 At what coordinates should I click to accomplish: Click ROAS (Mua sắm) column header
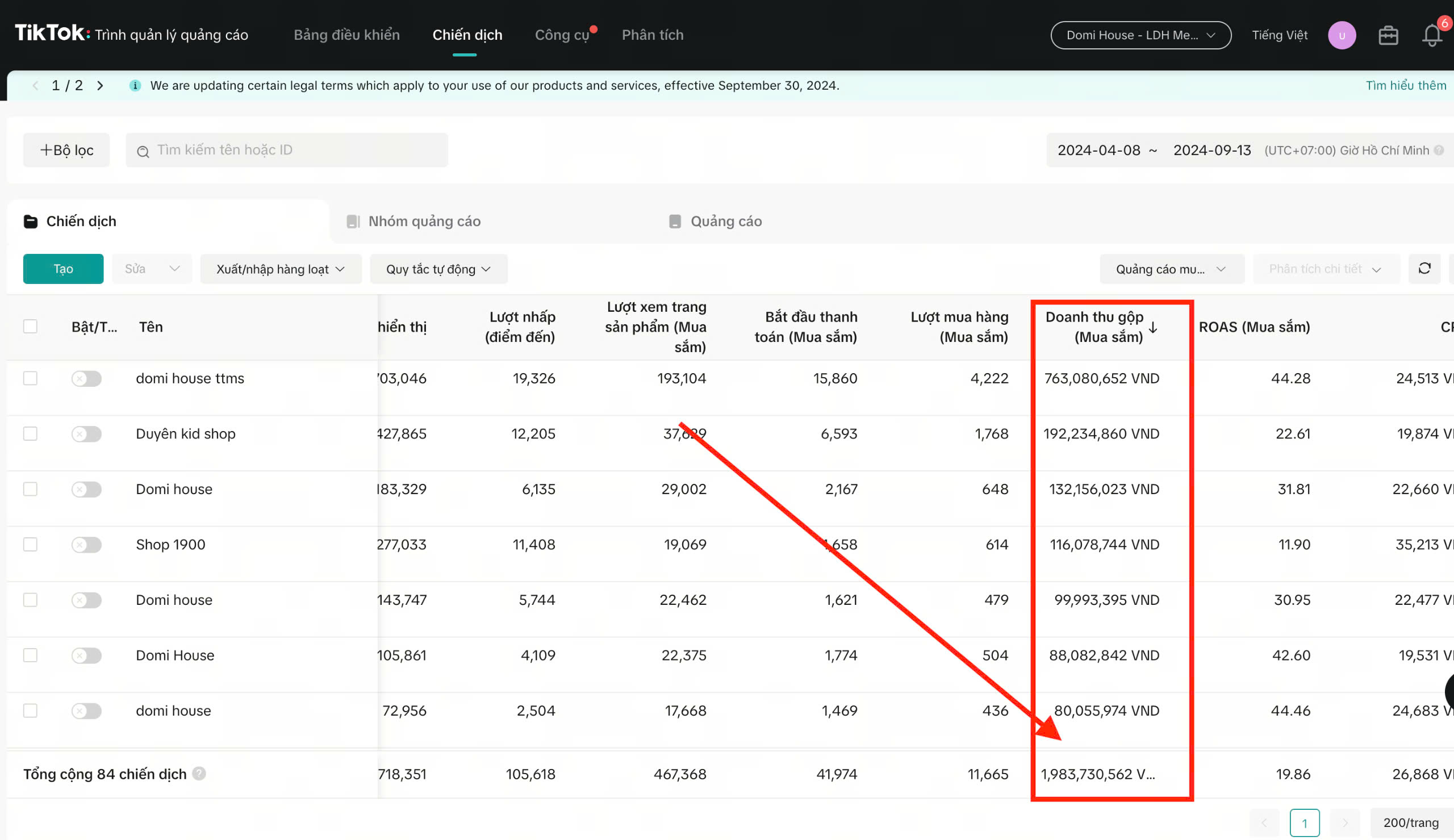(x=1255, y=327)
